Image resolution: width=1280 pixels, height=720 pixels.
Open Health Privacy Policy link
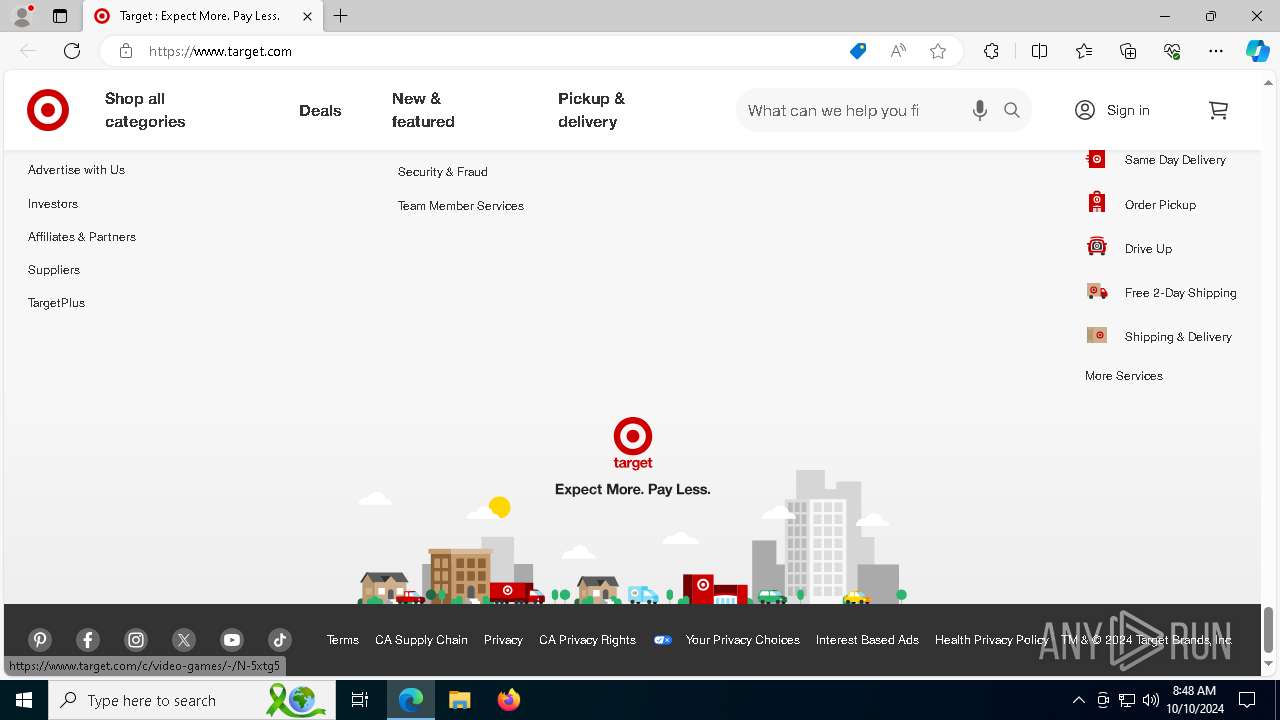(x=991, y=640)
